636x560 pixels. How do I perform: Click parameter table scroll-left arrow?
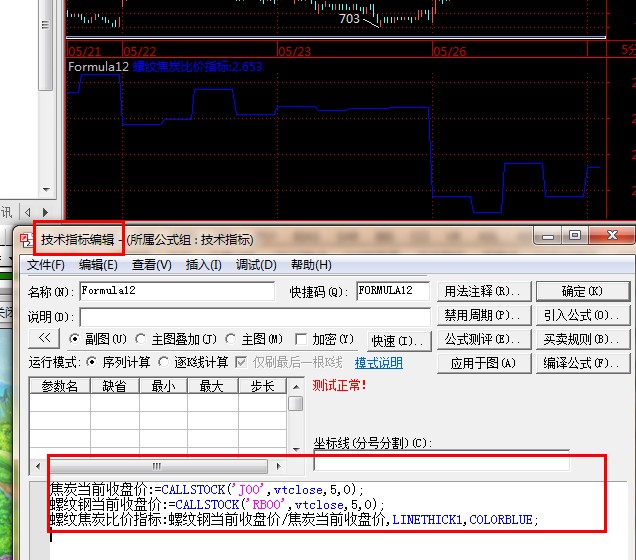point(38,466)
